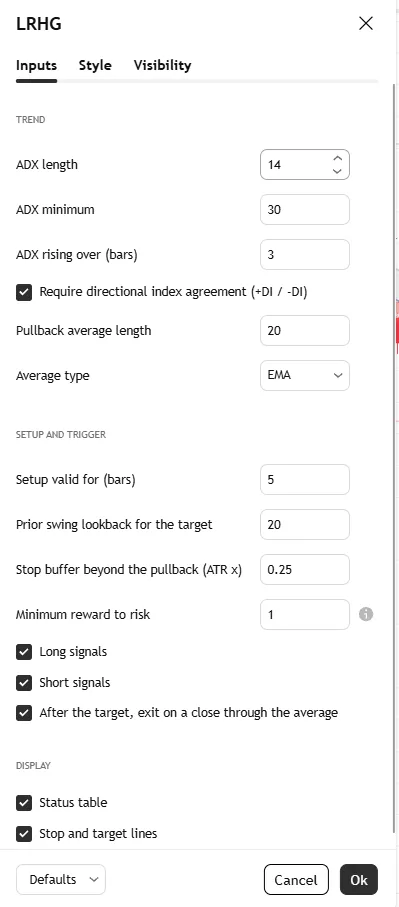Focus the ADX minimum input field
399x907 pixels.
[305, 209]
